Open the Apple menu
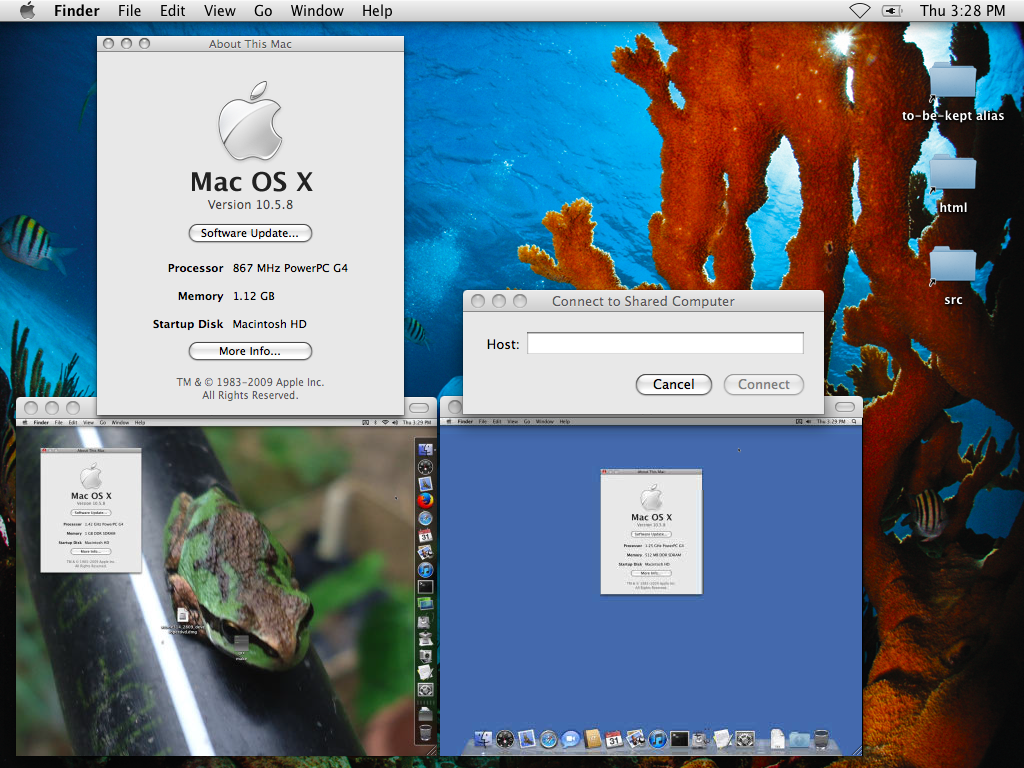Screen dimensions: 1024x768 coord(27,10)
